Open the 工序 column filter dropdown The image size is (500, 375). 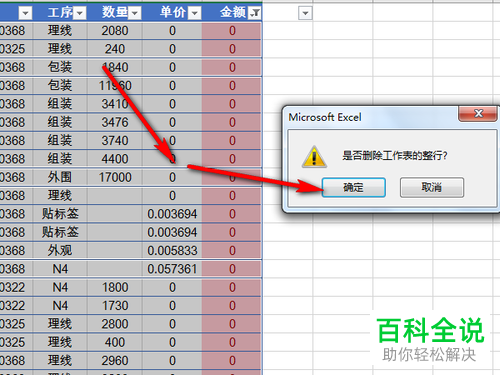tap(80, 13)
